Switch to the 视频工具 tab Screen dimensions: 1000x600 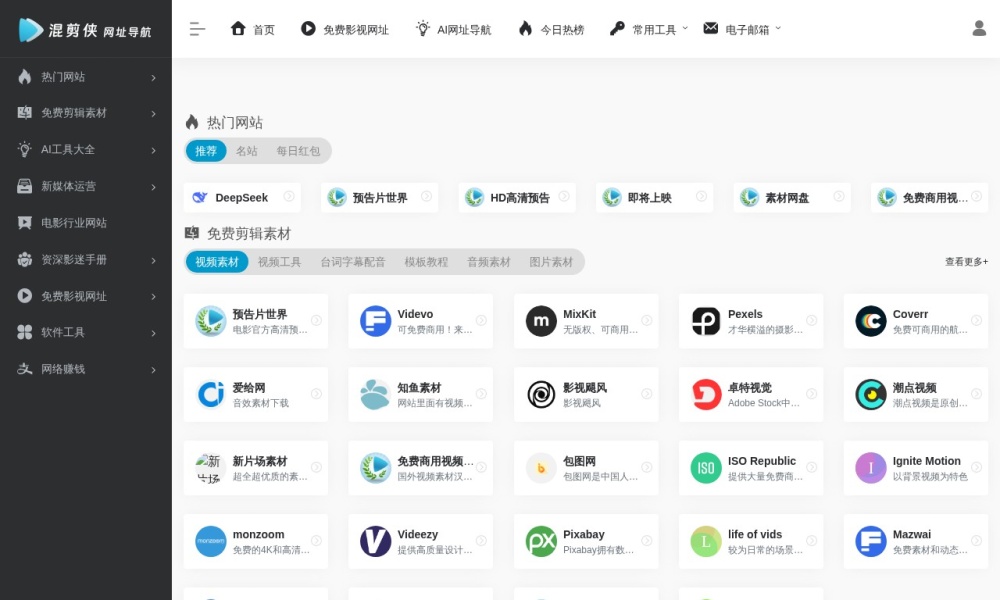[x=279, y=262]
